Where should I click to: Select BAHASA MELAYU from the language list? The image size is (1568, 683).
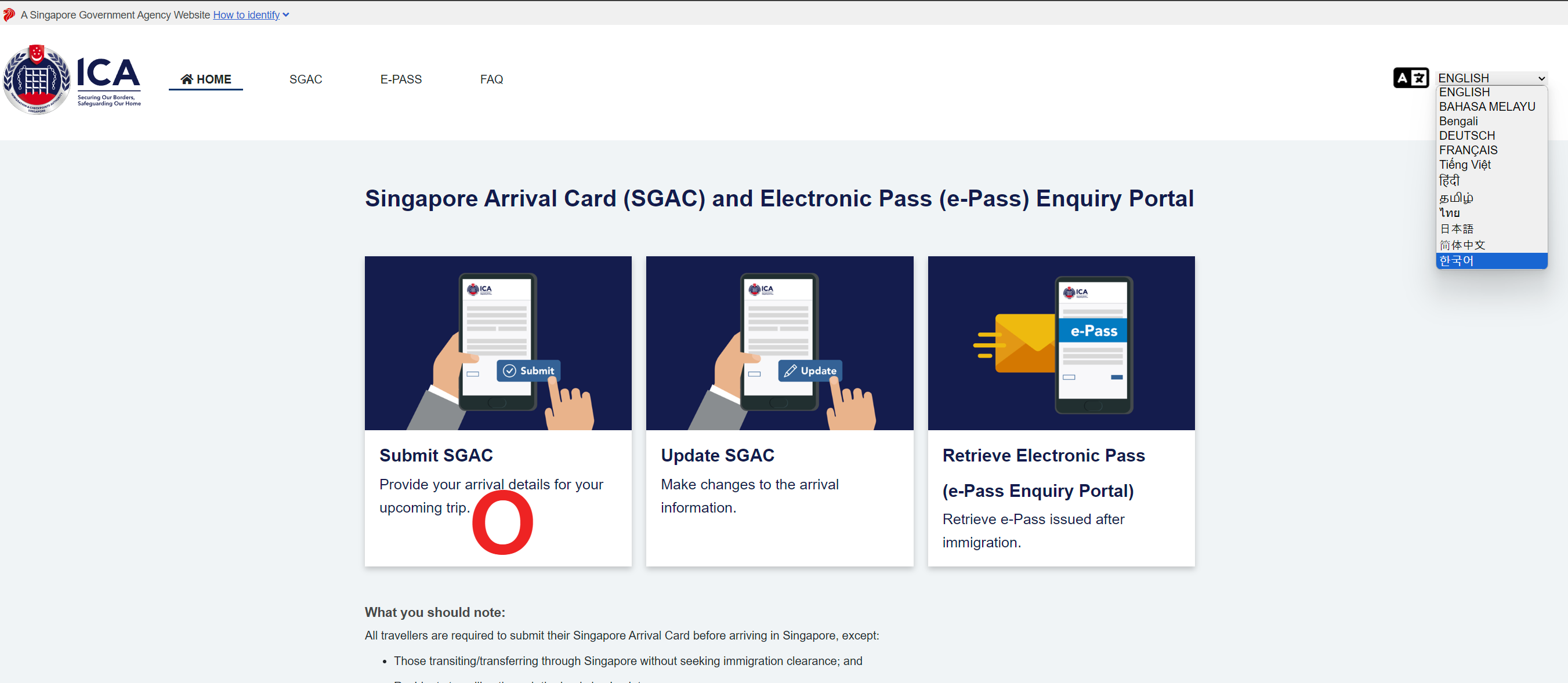coord(1491,107)
